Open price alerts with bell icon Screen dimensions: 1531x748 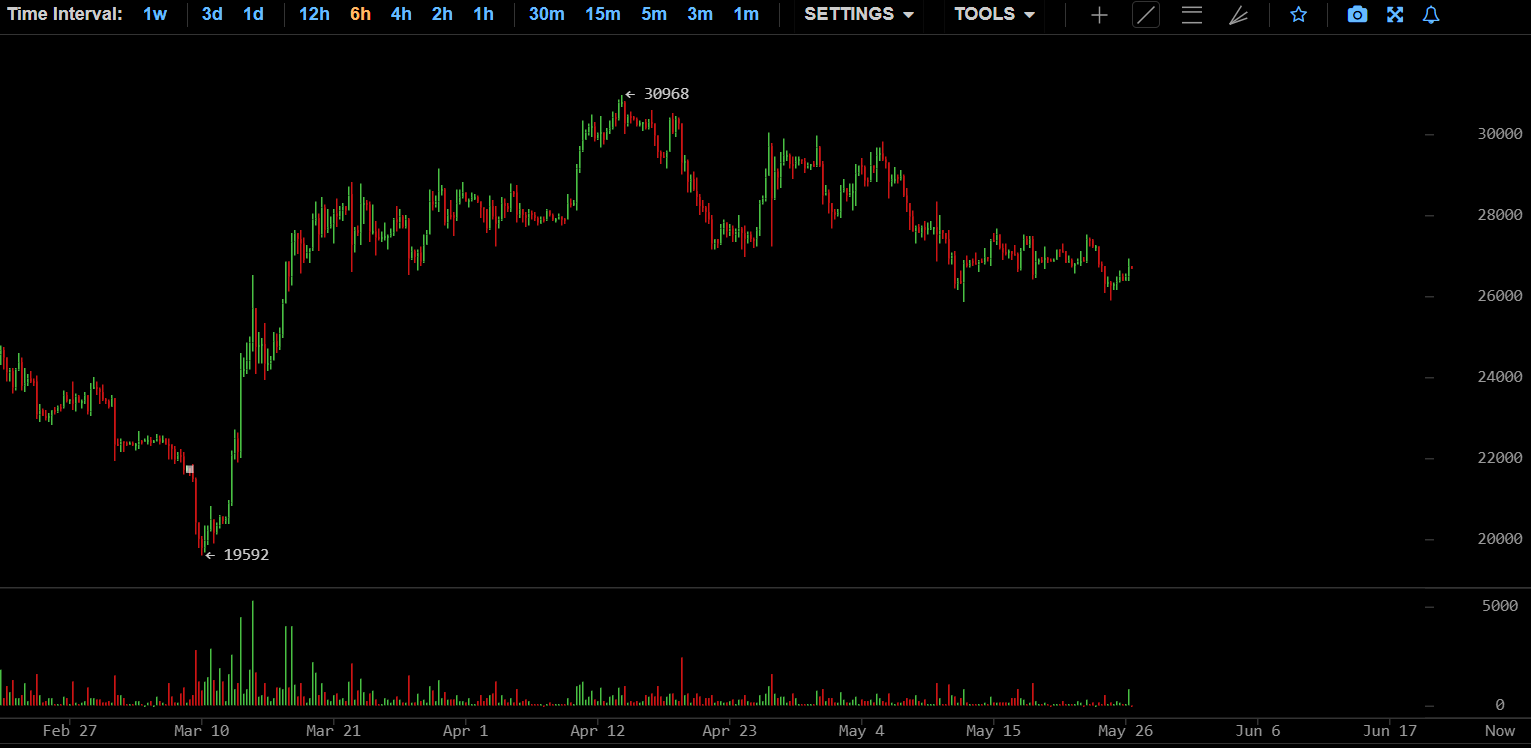1431,15
